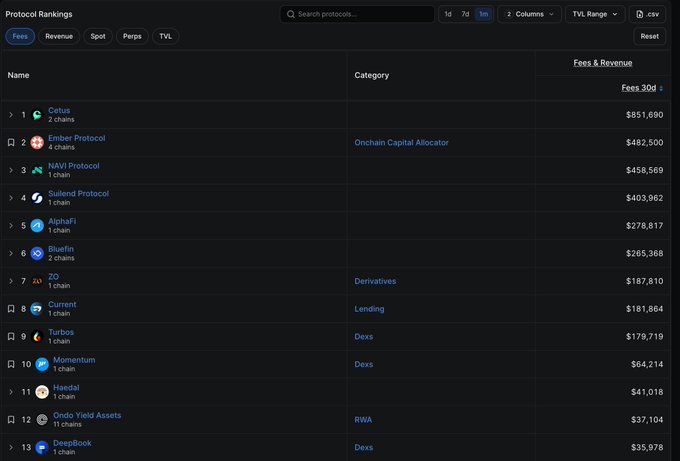
Task: Sort by the Fees 30d column header
Action: pyautogui.click(x=638, y=88)
